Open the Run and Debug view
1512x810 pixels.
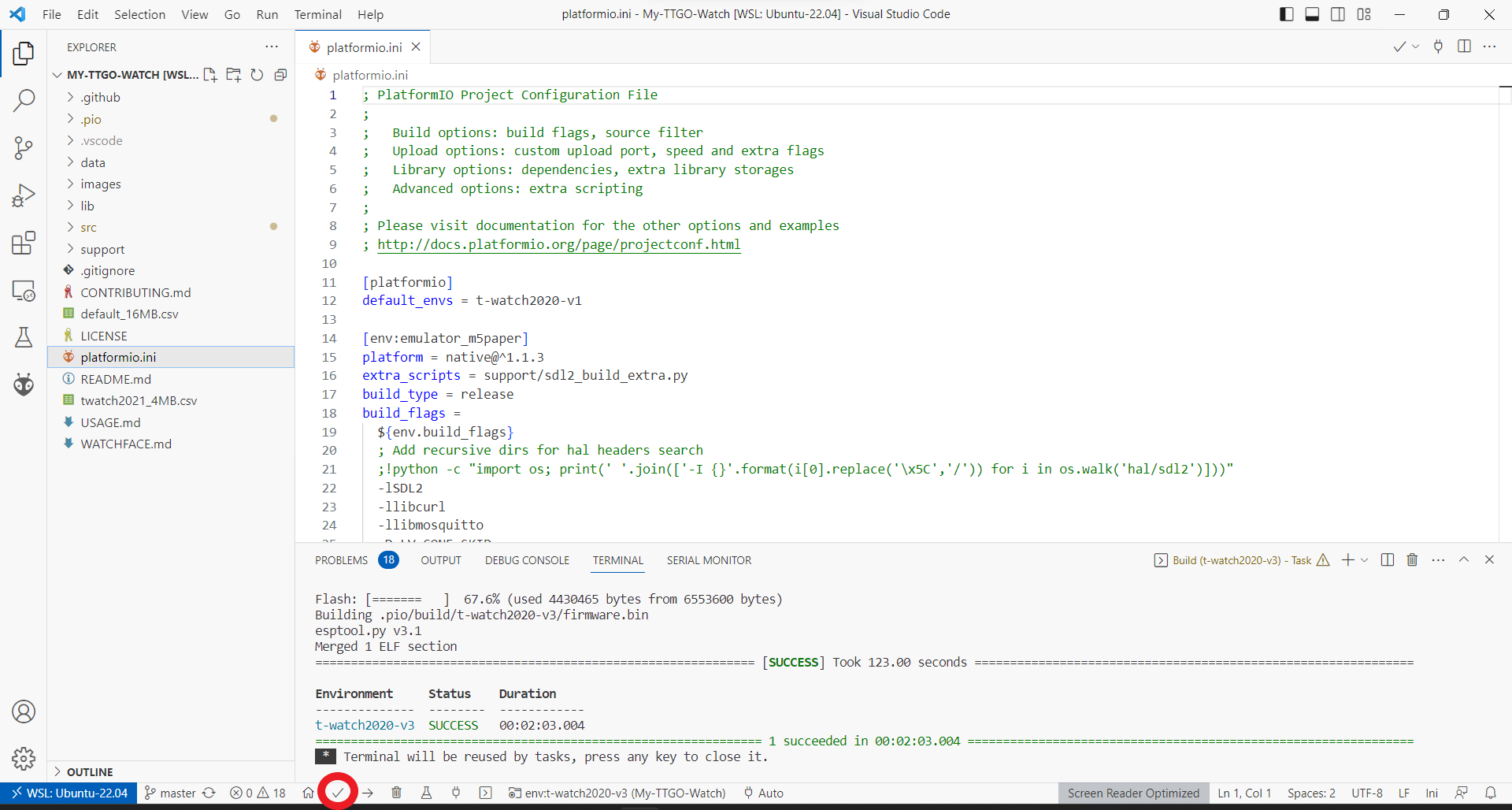24,195
